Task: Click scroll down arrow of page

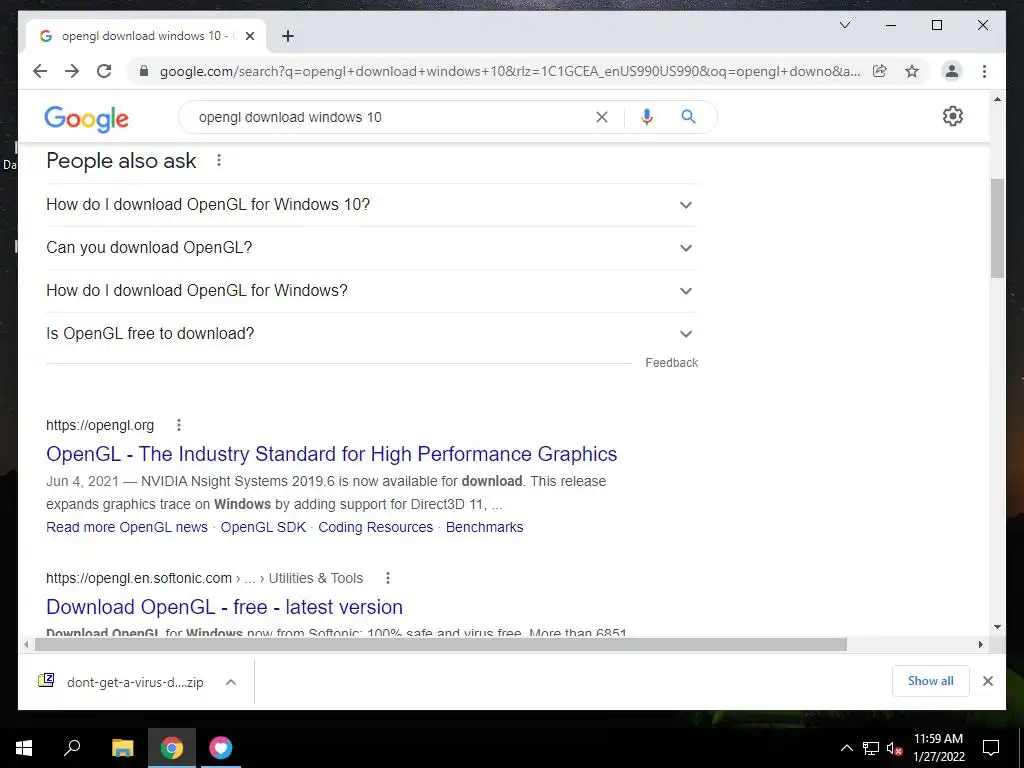Action: coord(997,627)
